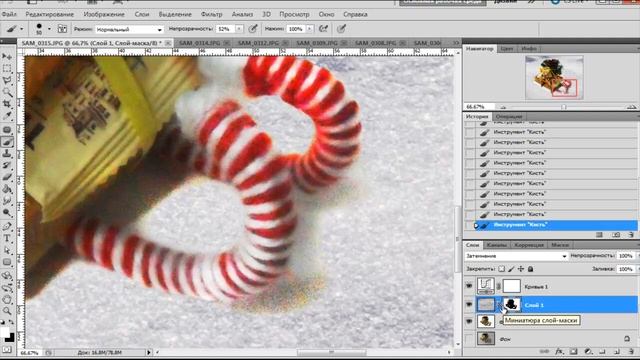Select the Brush tool in toolbox

pyautogui.click(x=7, y=142)
